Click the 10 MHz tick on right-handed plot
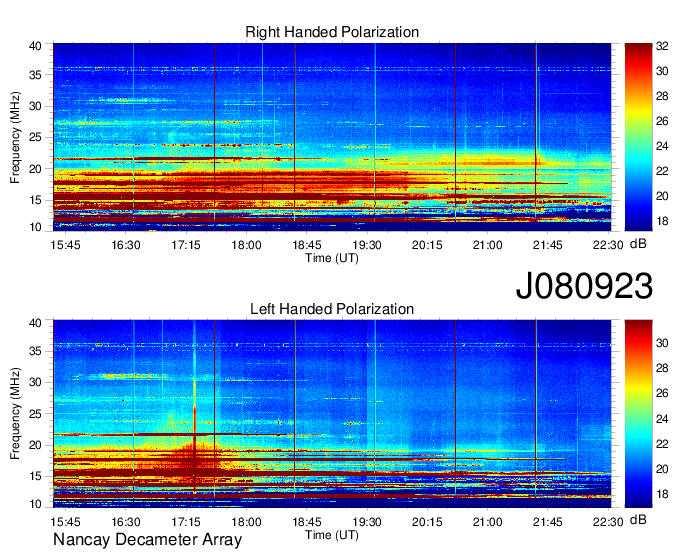Image resolution: width=680 pixels, height=552 pixels. [x=35, y=227]
